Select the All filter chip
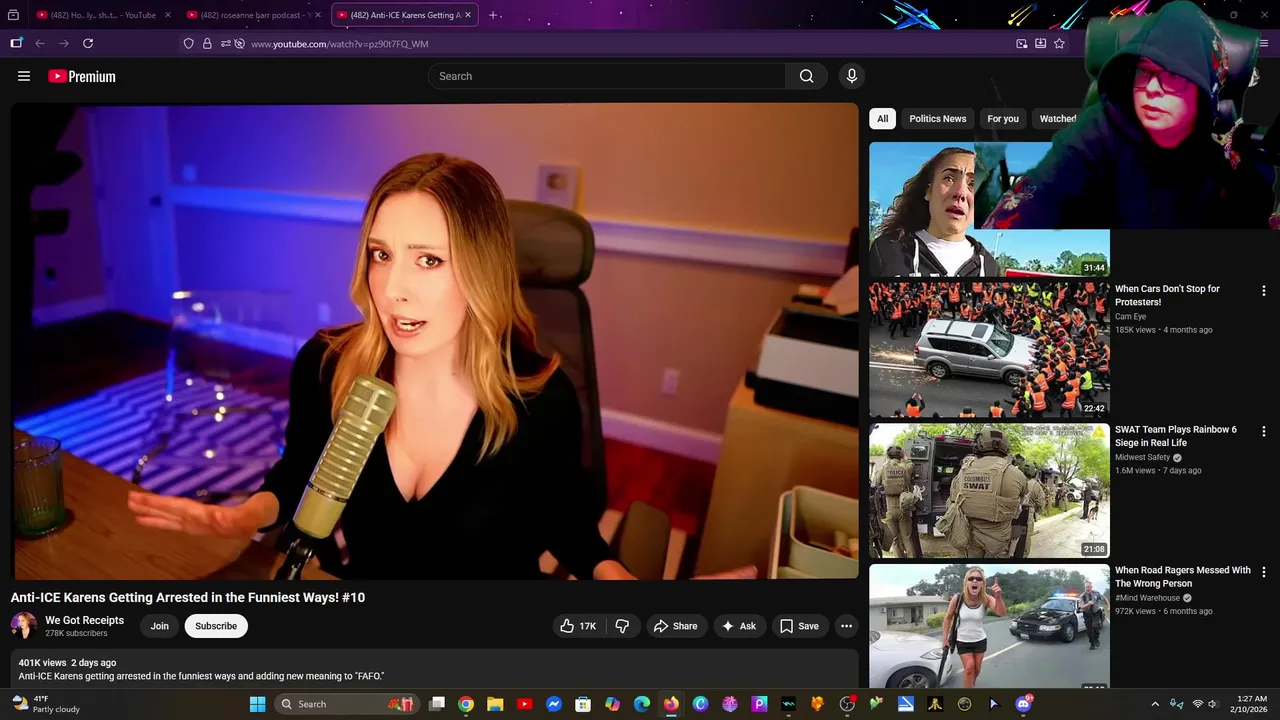This screenshot has width=1280, height=720. (x=882, y=118)
